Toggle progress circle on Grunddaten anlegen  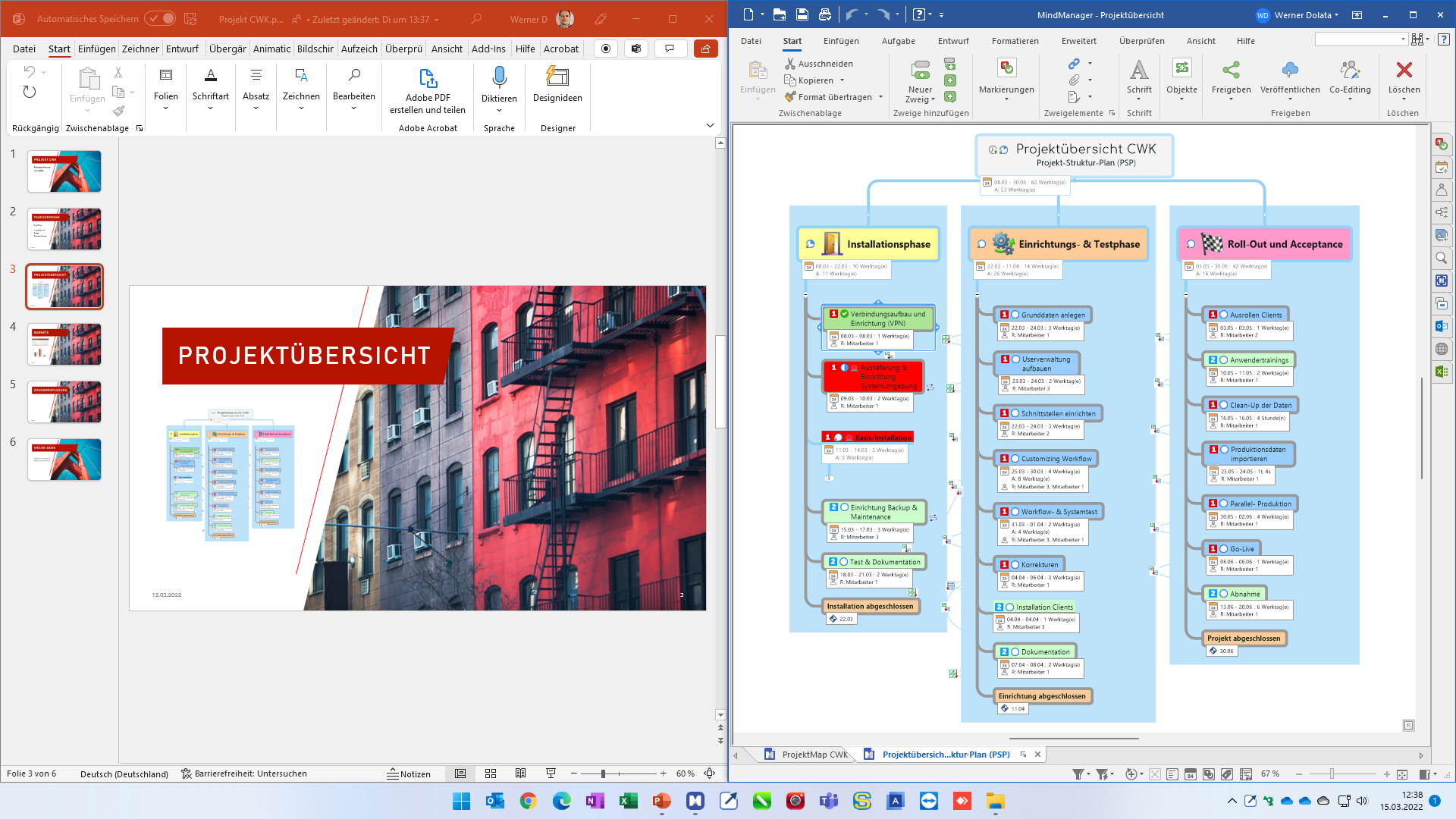click(x=1015, y=315)
